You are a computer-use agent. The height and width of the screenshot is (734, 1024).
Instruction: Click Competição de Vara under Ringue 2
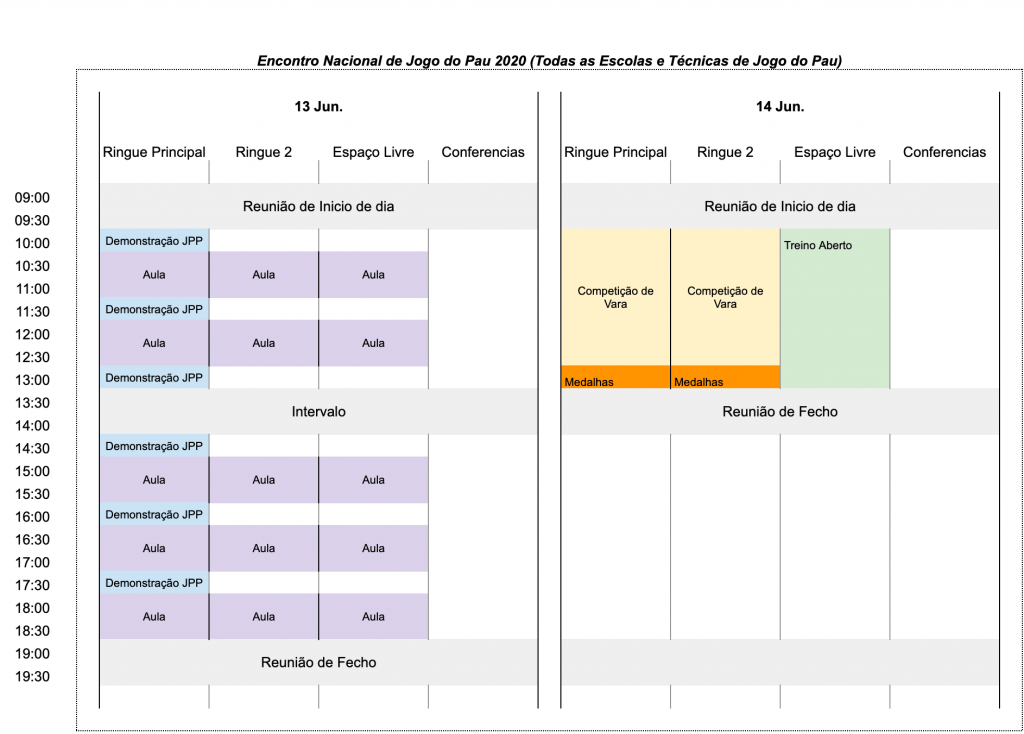click(725, 297)
